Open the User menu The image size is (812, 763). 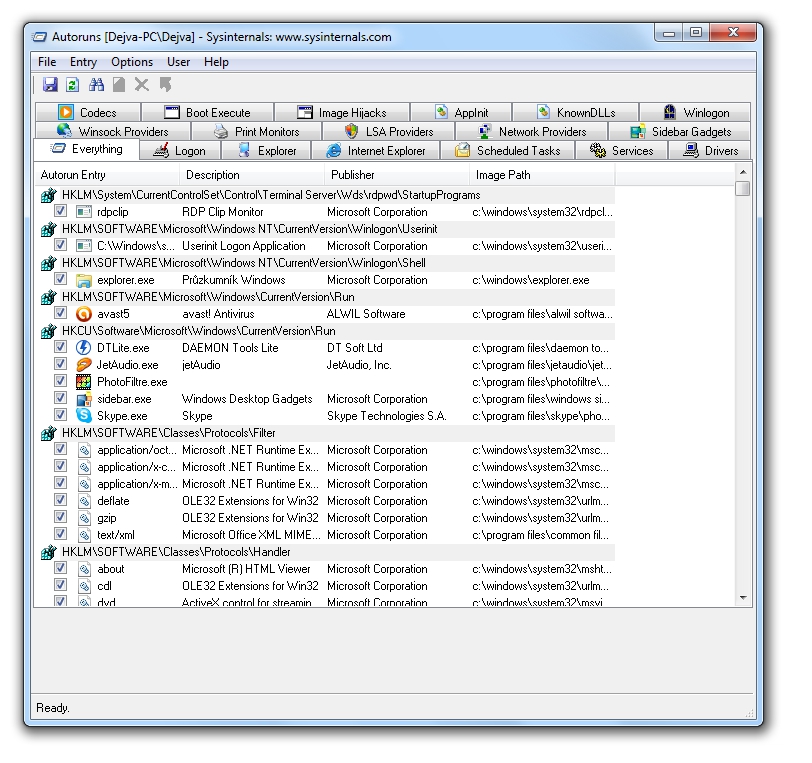(179, 62)
